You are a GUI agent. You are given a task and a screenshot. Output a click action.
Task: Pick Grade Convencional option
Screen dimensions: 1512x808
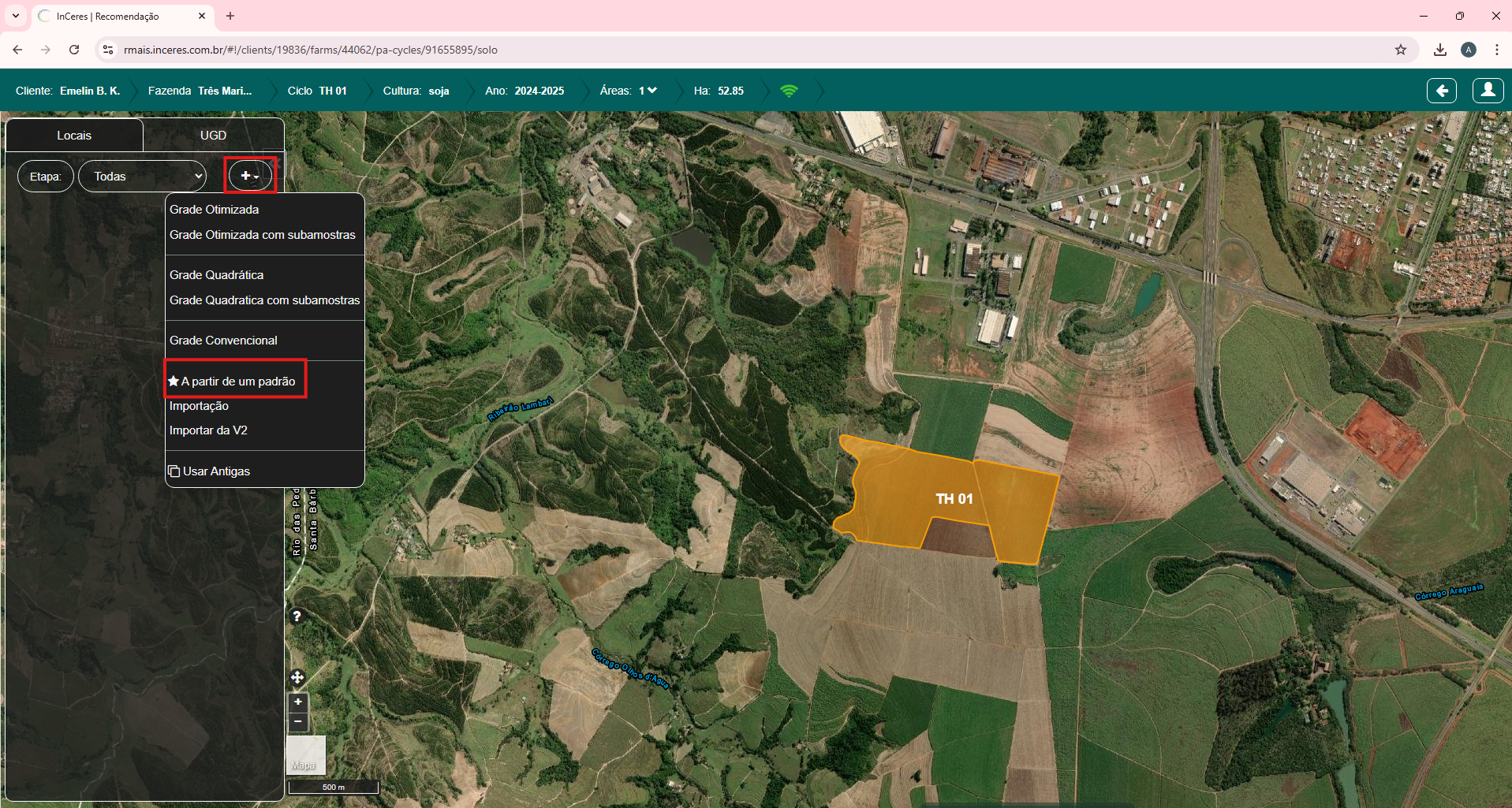pyautogui.click(x=223, y=341)
